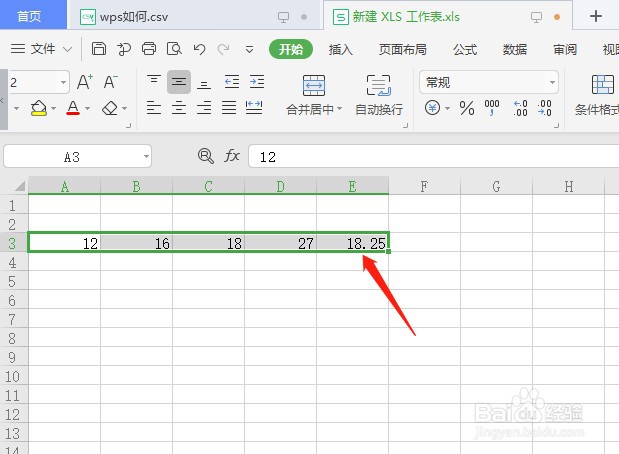Viewport: 619px width, 454px height.
Task: Expand 合并居中 dropdown arrow
Action: (x=339, y=109)
